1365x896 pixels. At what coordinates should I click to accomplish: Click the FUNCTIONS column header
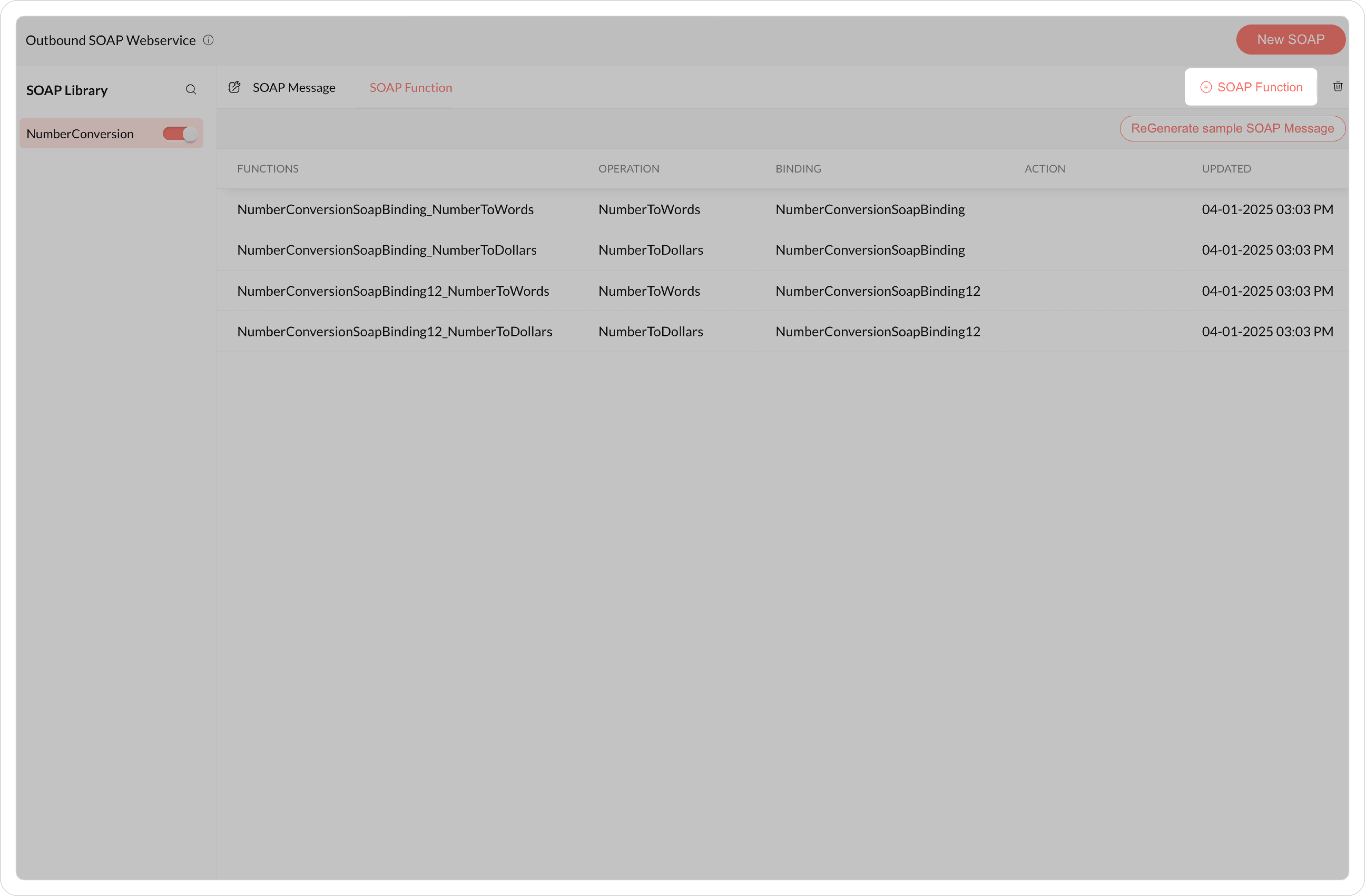[267, 169]
